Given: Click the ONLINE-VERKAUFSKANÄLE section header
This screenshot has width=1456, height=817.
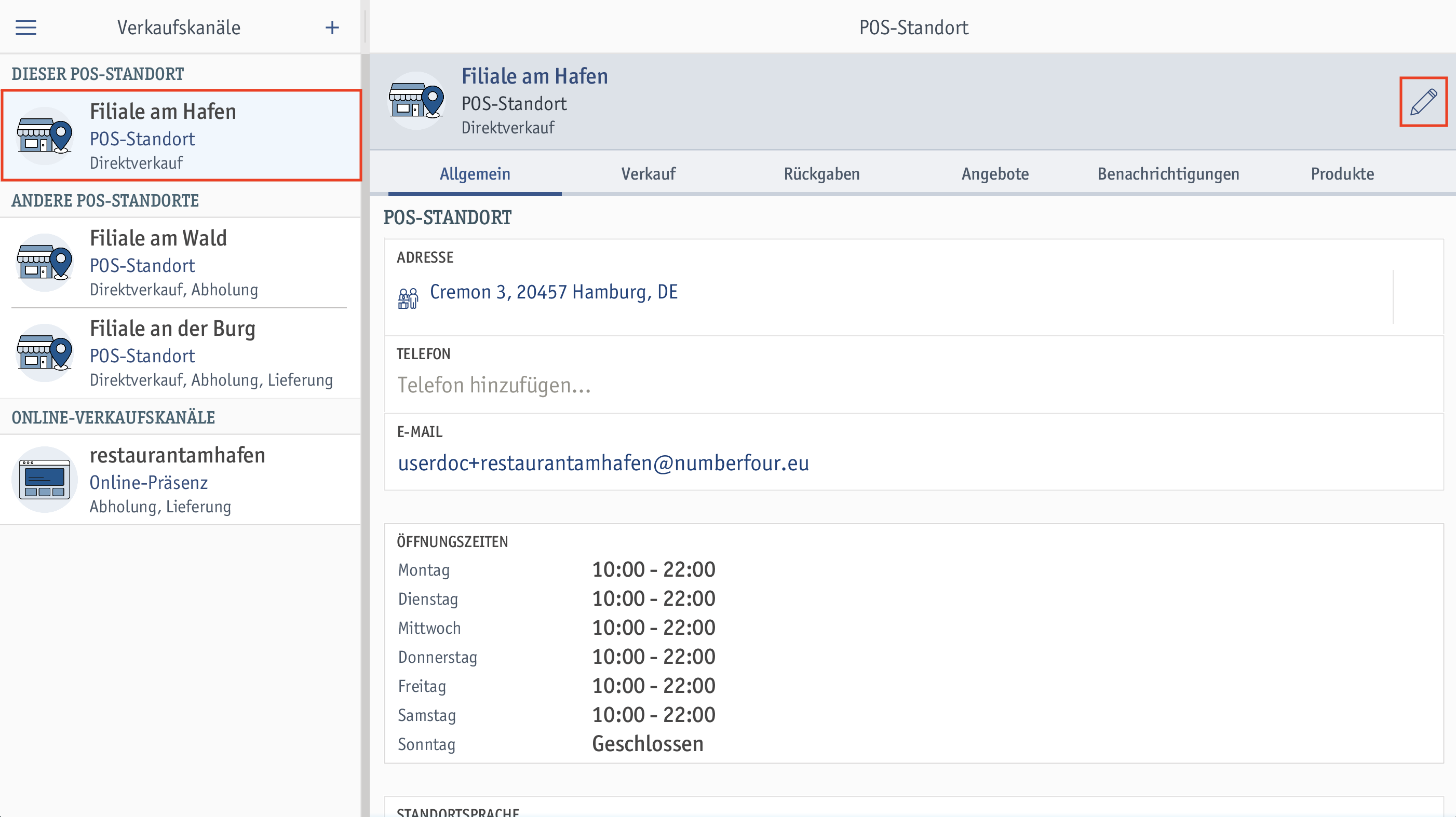Looking at the screenshot, I should click(x=113, y=417).
